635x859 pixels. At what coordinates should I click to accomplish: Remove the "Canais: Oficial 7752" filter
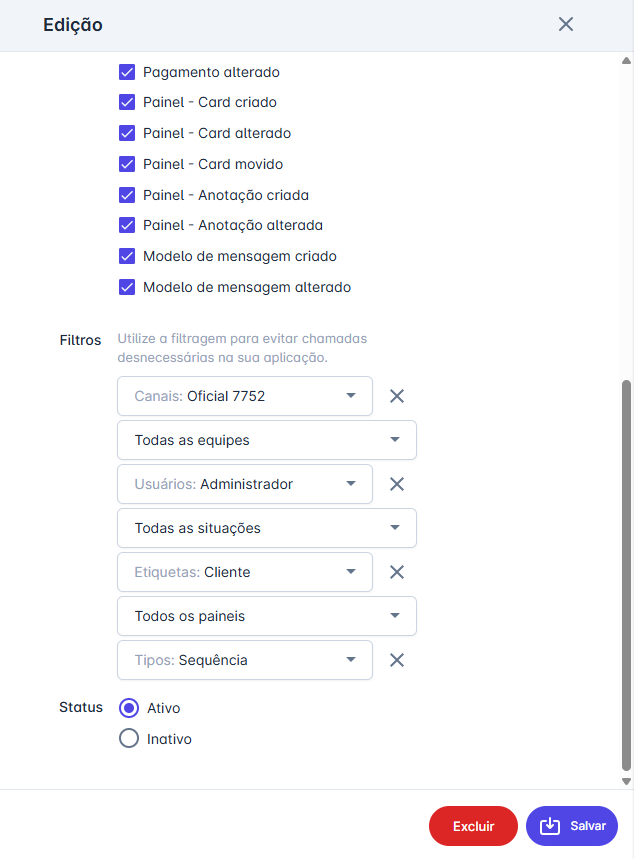click(x=396, y=396)
